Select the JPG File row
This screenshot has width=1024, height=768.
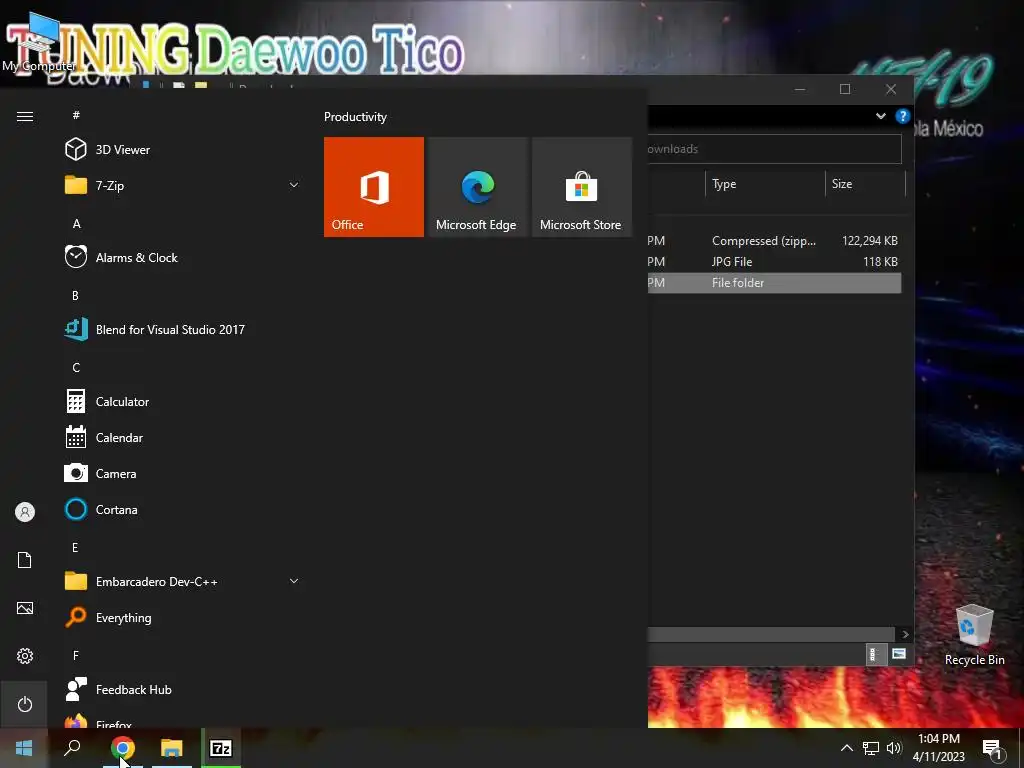tap(775, 261)
